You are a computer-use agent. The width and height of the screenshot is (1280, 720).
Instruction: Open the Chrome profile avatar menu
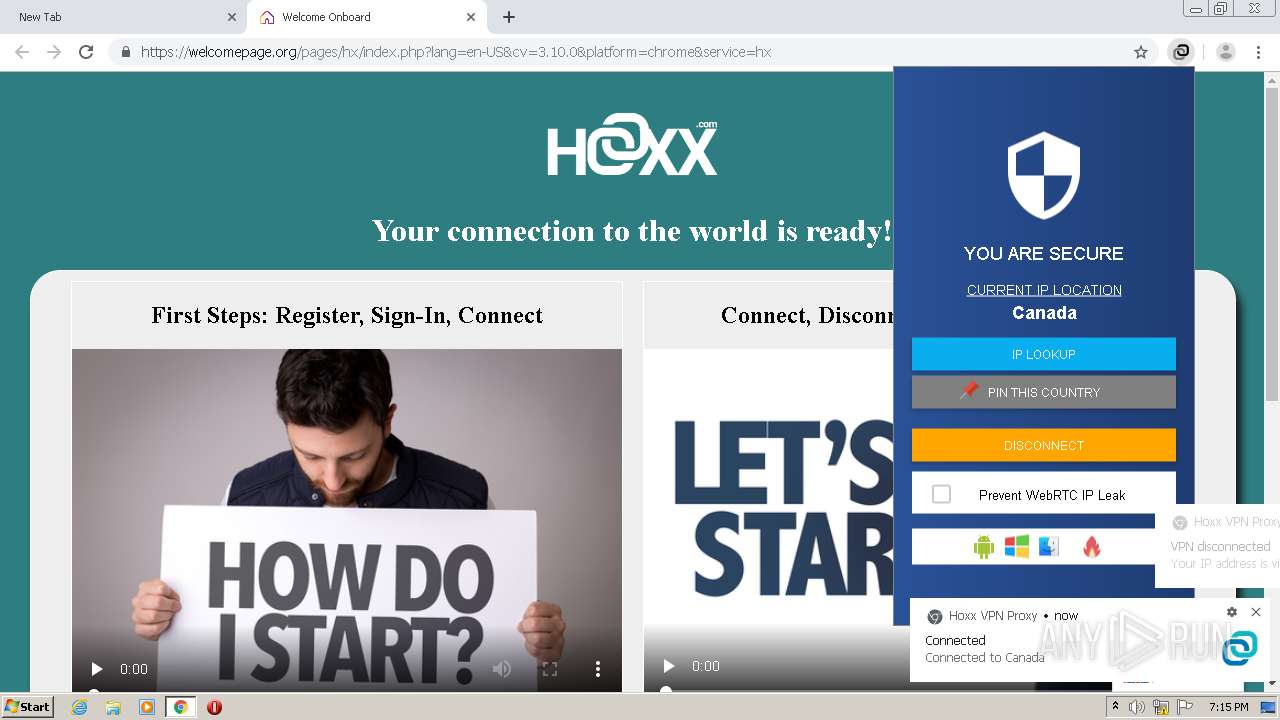pos(1226,52)
